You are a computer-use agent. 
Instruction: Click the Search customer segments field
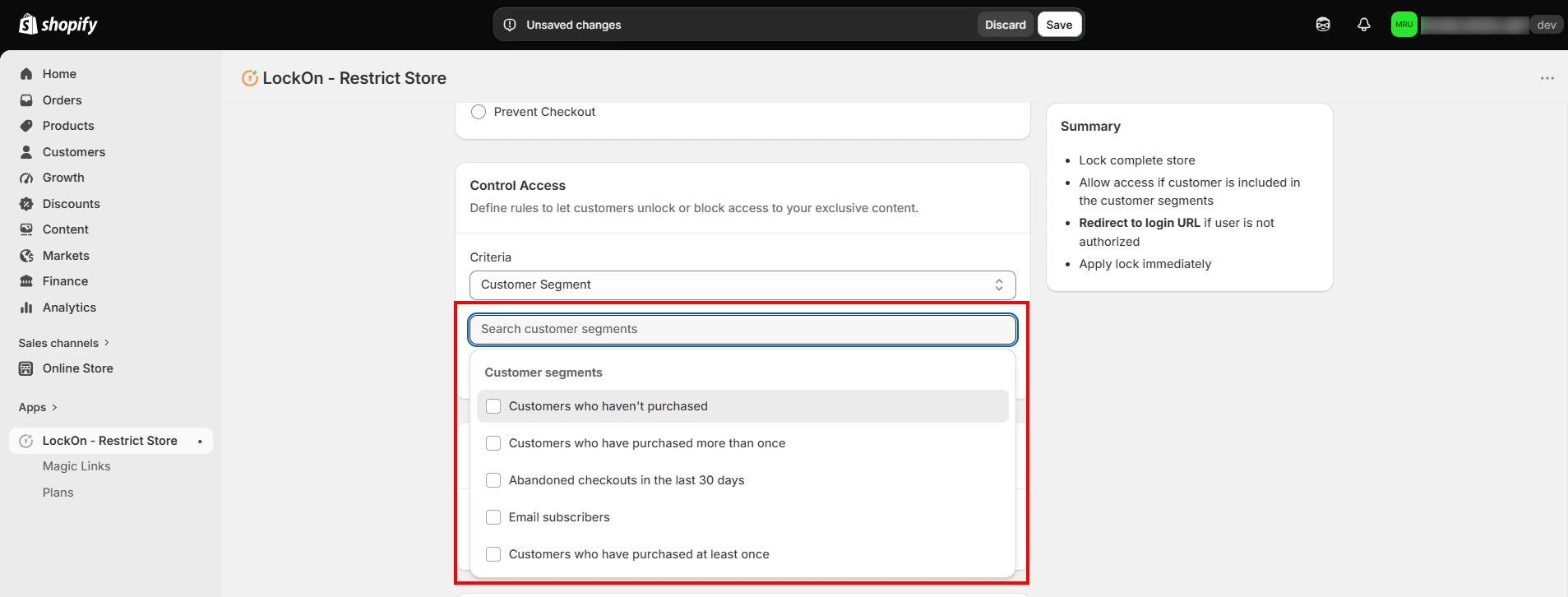coord(742,329)
